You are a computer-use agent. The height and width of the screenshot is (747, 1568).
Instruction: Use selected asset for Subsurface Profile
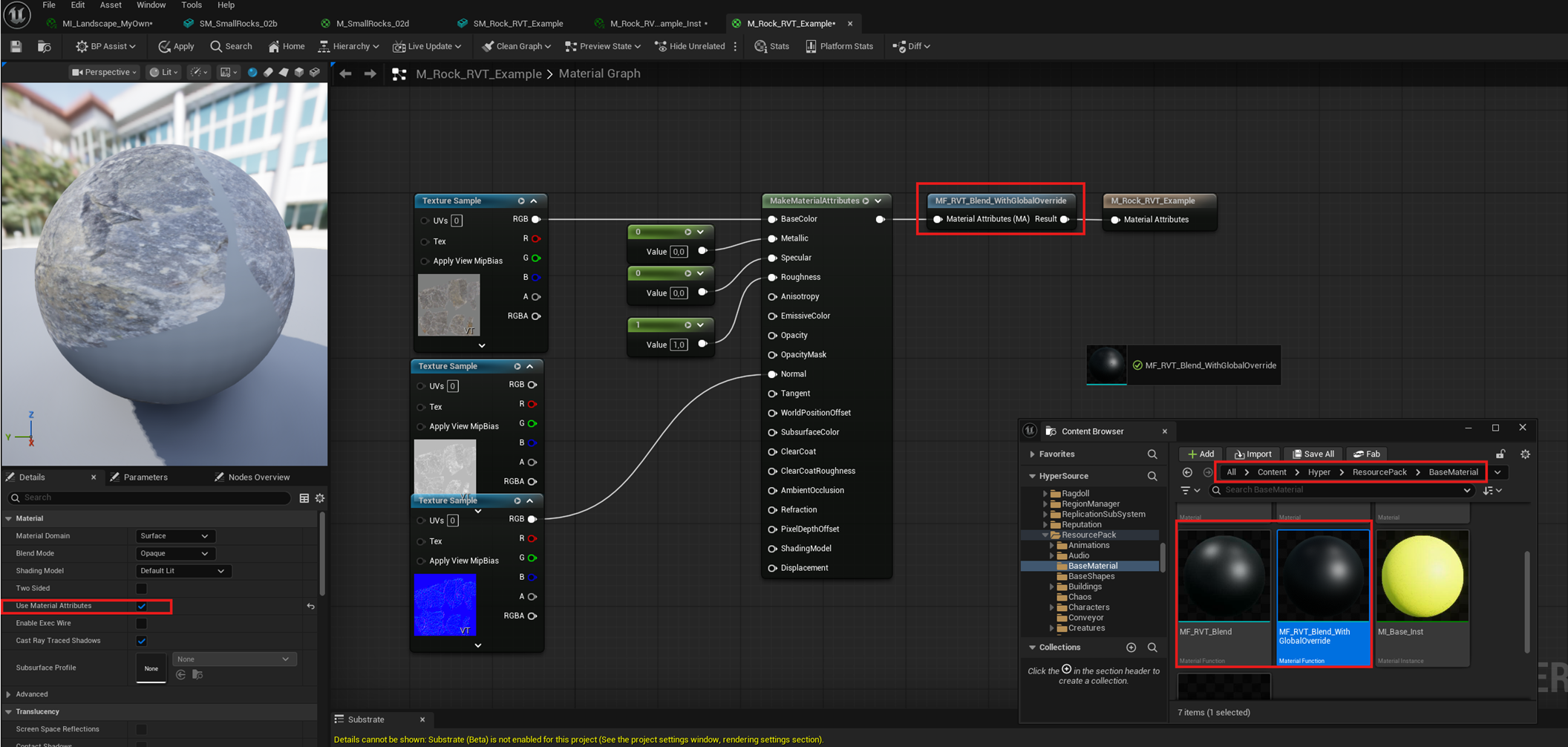(x=181, y=674)
